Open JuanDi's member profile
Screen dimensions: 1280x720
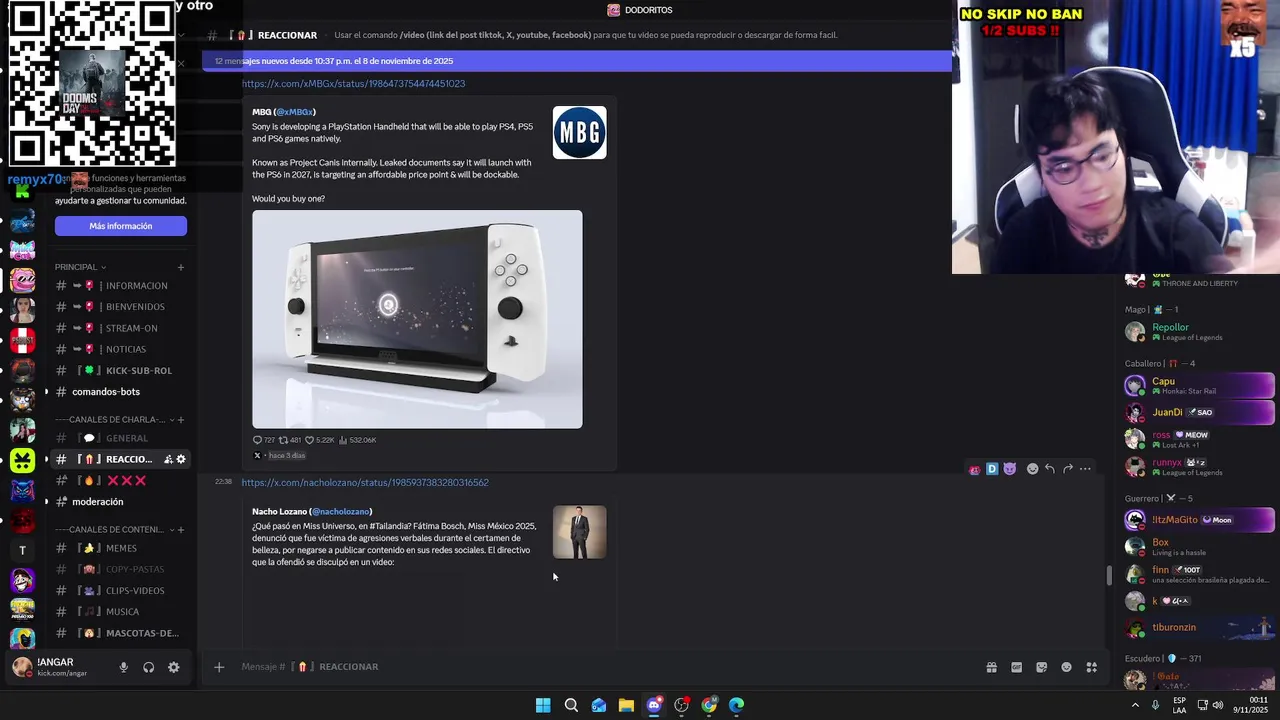(x=1198, y=412)
